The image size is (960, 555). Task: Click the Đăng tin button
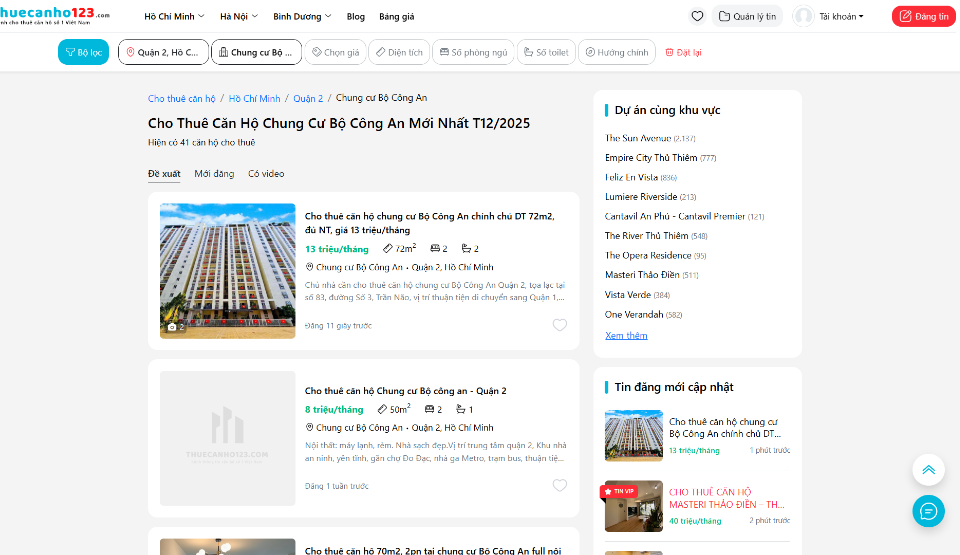pos(923,17)
